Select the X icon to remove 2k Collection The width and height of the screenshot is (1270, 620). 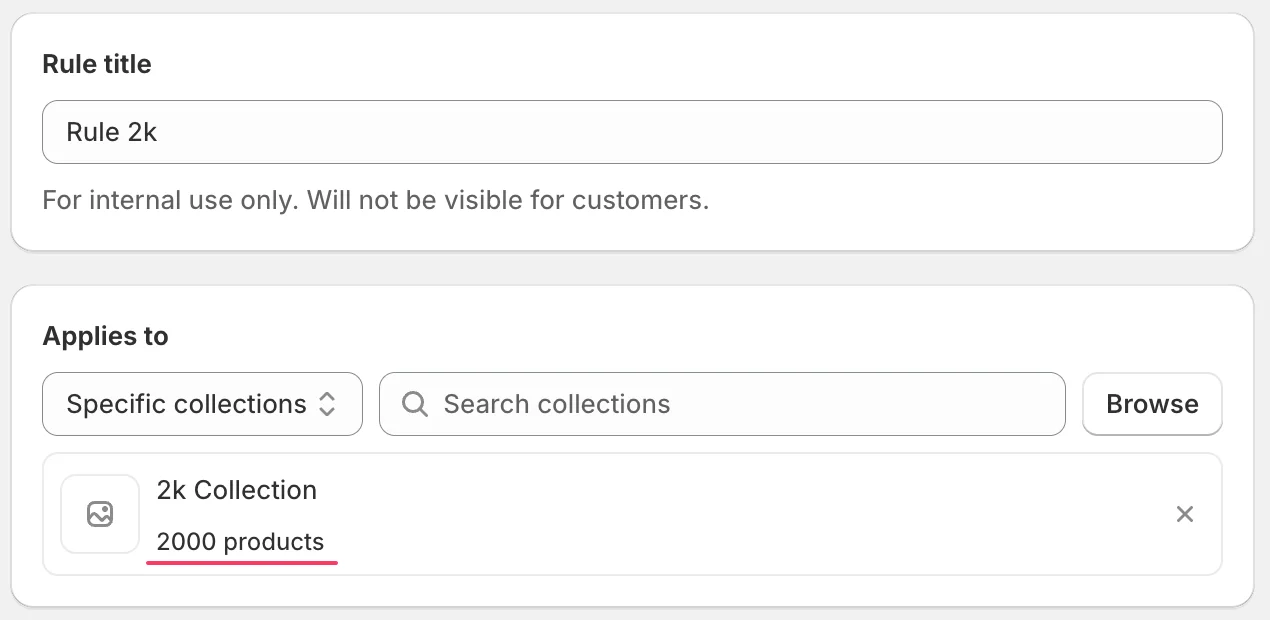pos(1185,513)
